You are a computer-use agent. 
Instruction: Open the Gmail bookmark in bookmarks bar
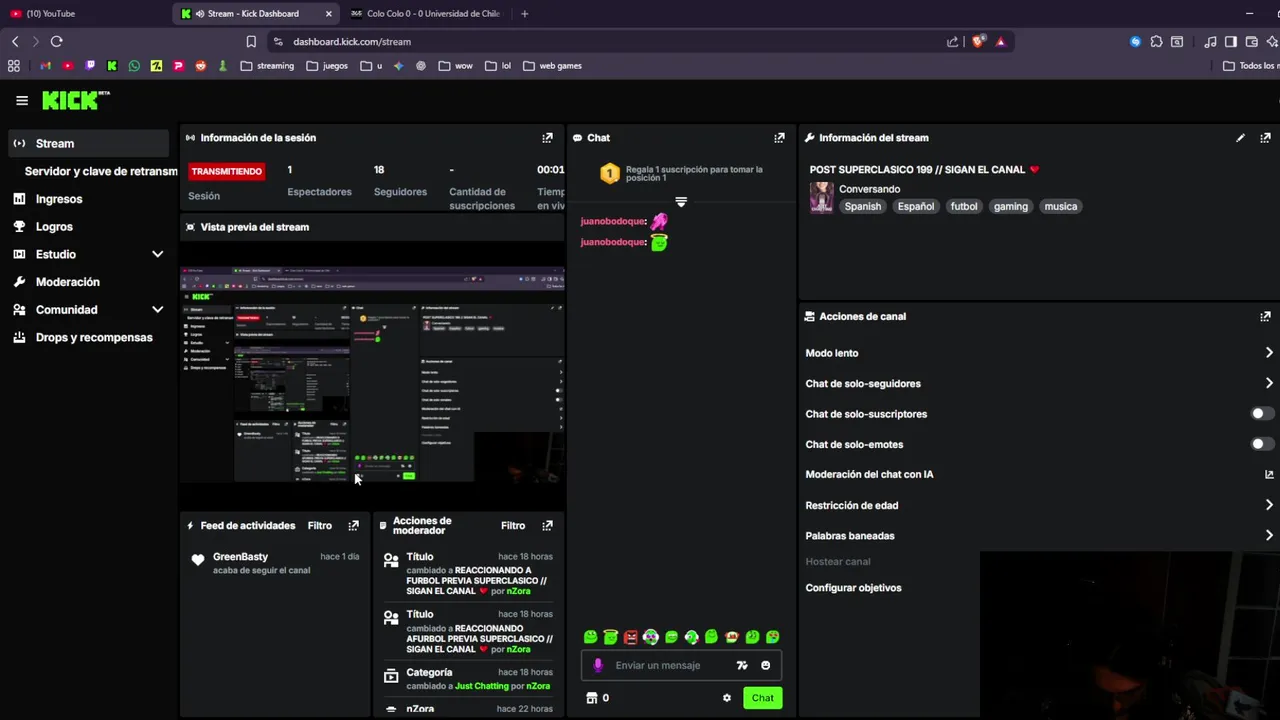45,66
